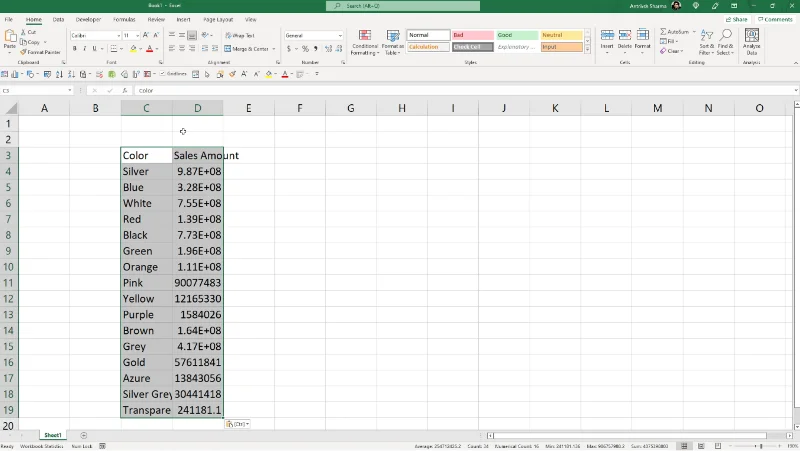Toggle Center horizontal alignment

[x=182, y=49]
